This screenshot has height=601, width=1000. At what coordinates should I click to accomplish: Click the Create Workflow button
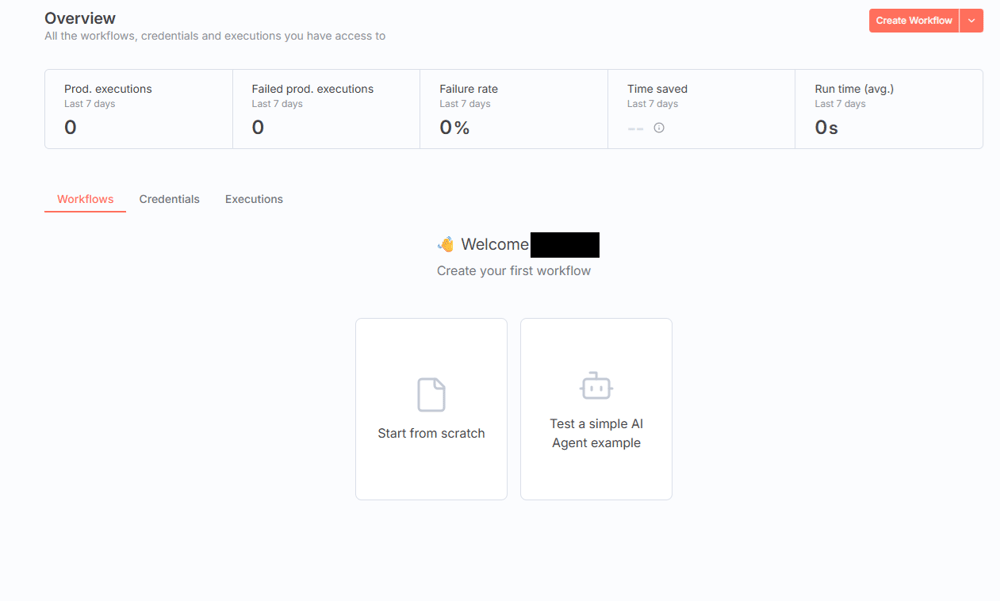[913, 21]
